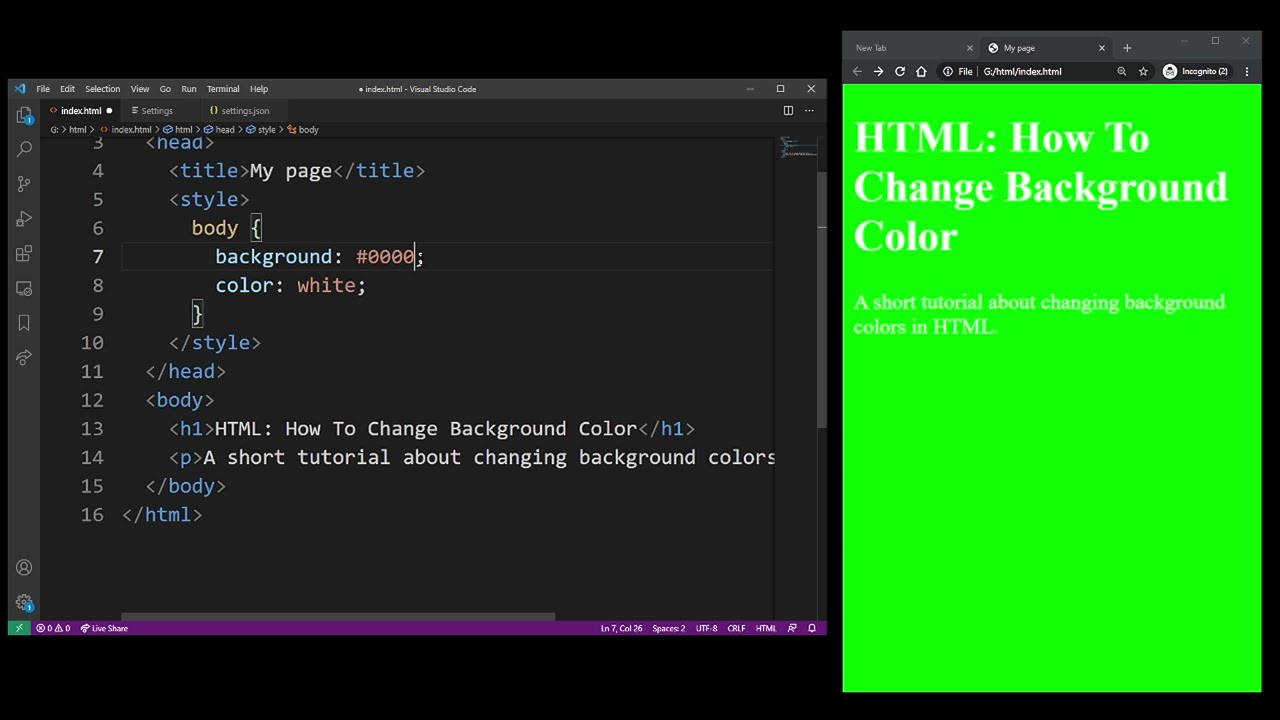Open the Explorer view in VS Code
Image resolution: width=1280 pixels, height=720 pixels.
pos(24,114)
